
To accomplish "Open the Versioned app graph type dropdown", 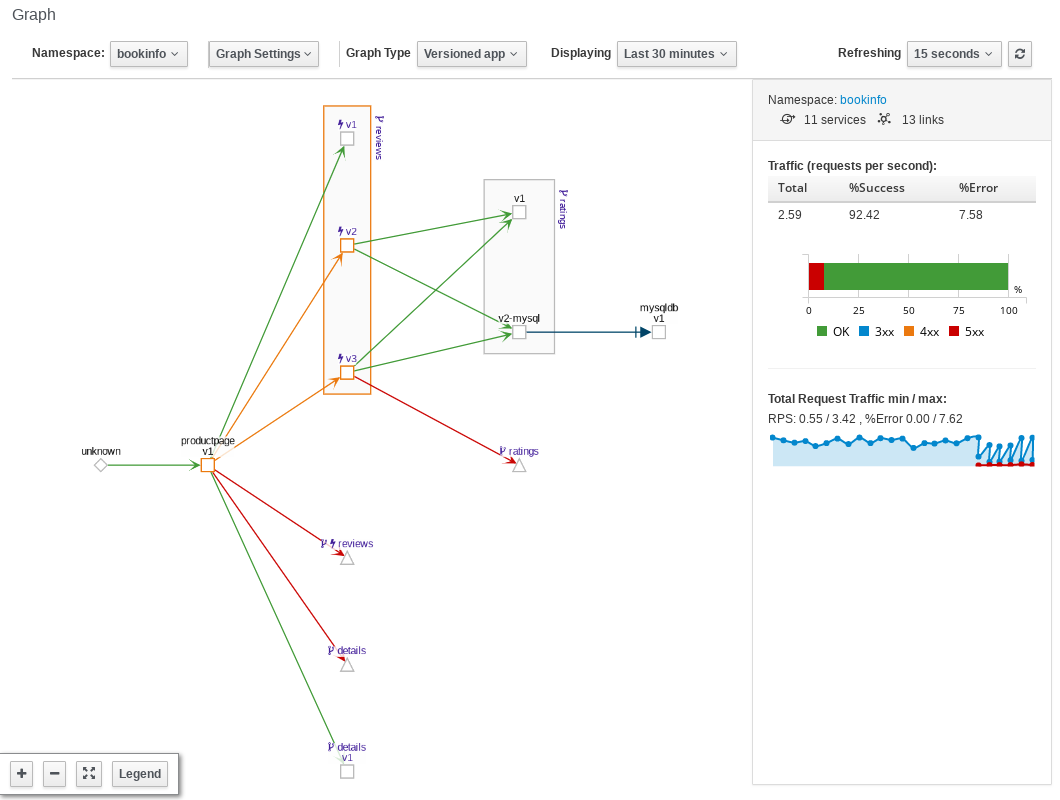I will point(471,54).
